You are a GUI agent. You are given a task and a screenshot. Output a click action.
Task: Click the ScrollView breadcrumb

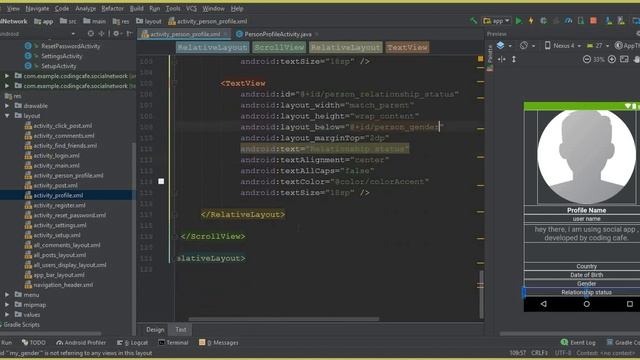(x=279, y=47)
